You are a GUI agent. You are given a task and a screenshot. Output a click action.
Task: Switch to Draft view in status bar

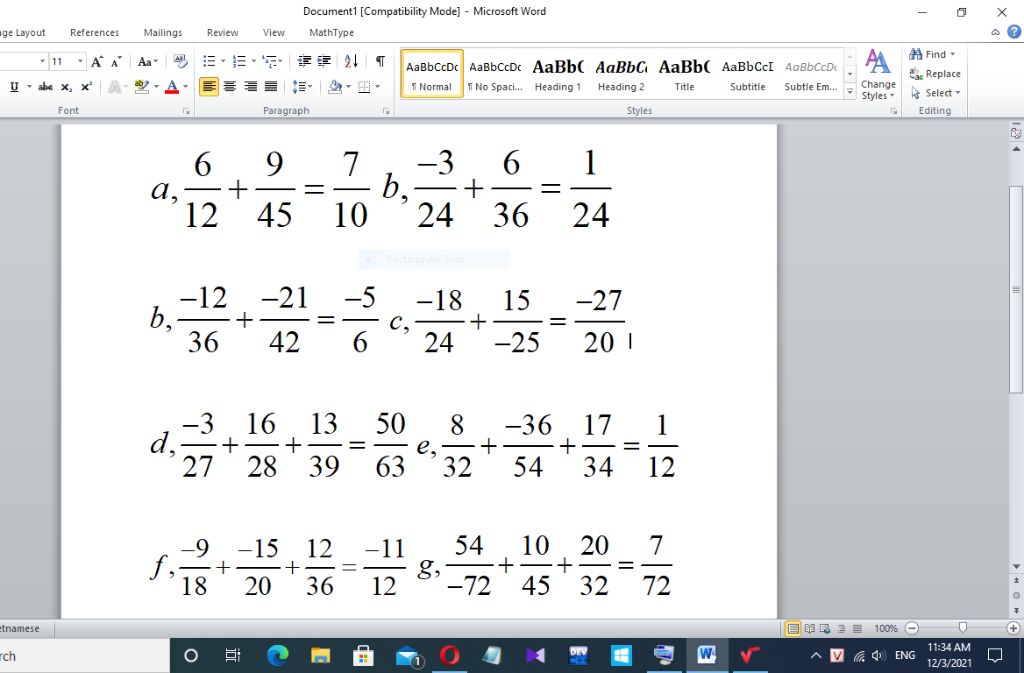[857, 629]
